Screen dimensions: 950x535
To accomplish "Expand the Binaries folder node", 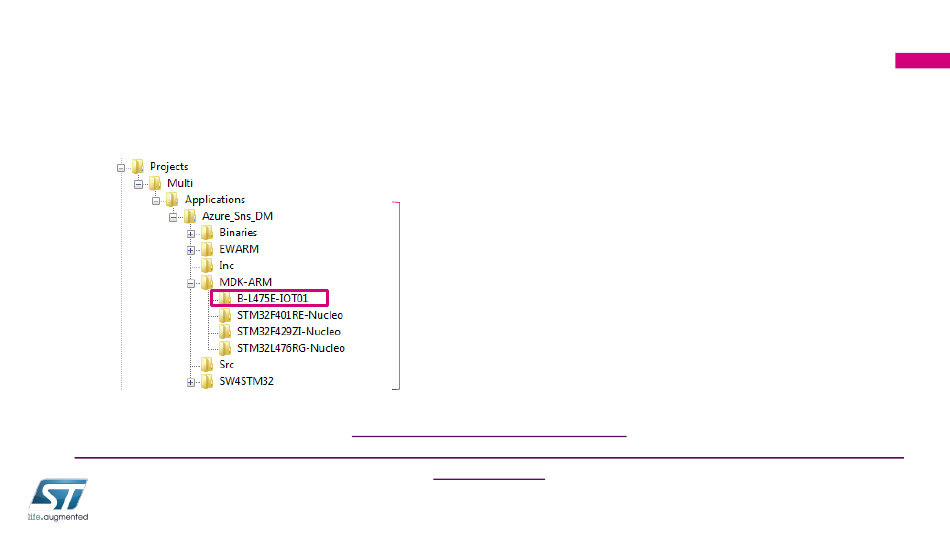I will coord(191,234).
